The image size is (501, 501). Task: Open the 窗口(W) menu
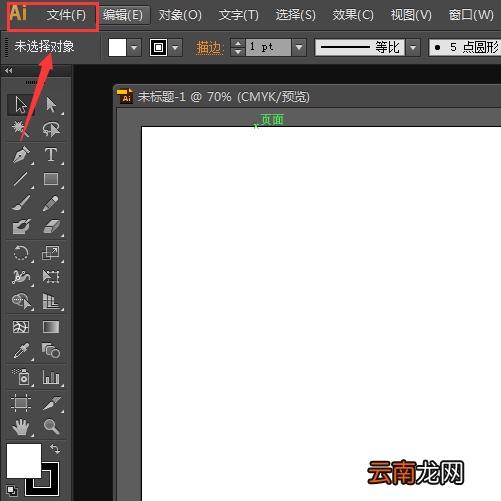(x=471, y=15)
